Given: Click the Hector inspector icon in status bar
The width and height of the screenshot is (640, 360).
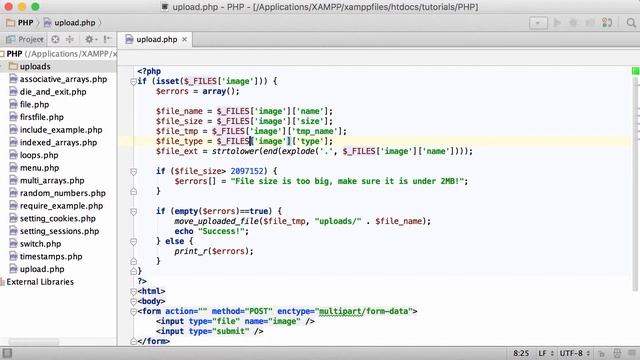Looking at the screenshot, I should point(617,353).
